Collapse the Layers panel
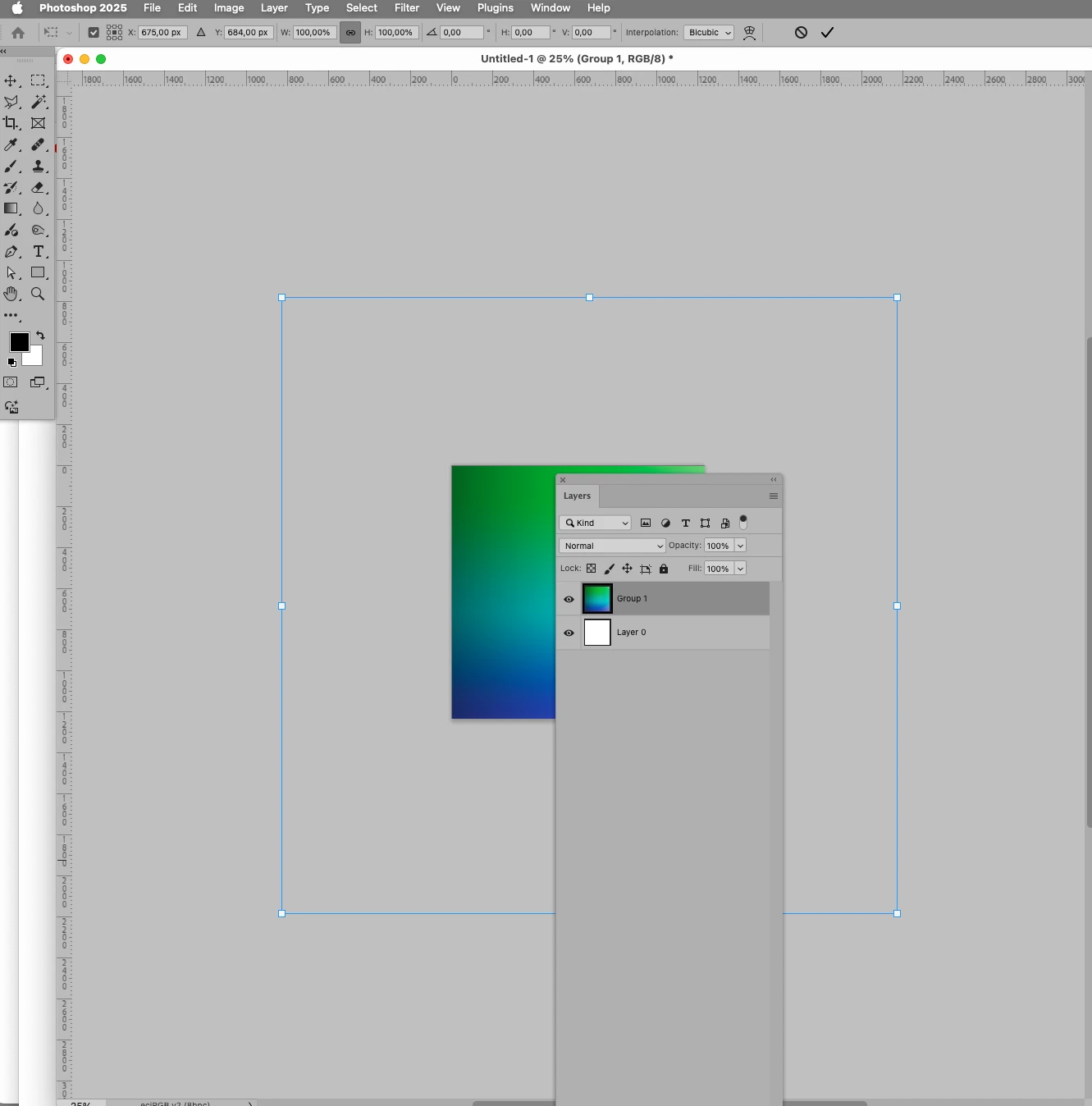Viewport: 1092px width, 1106px height. pos(773,479)
